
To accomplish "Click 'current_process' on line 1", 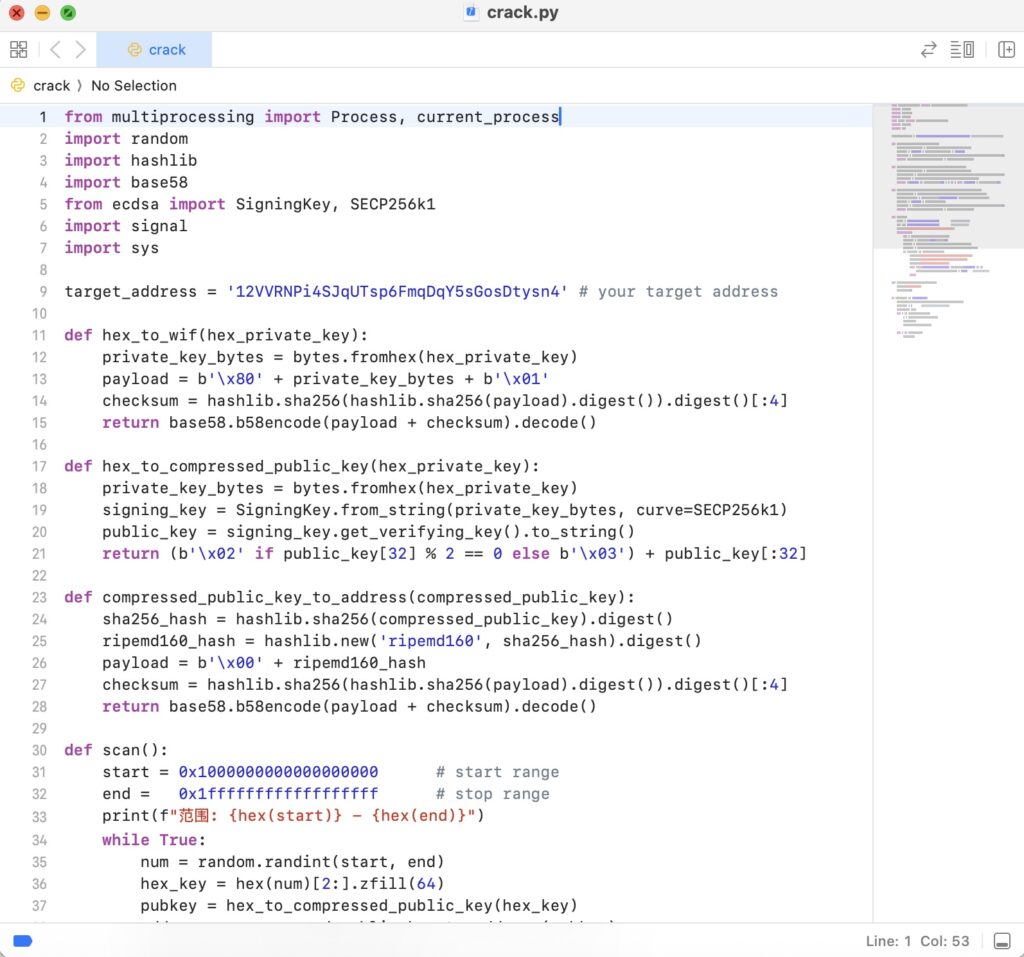I will tap(488, 117).
